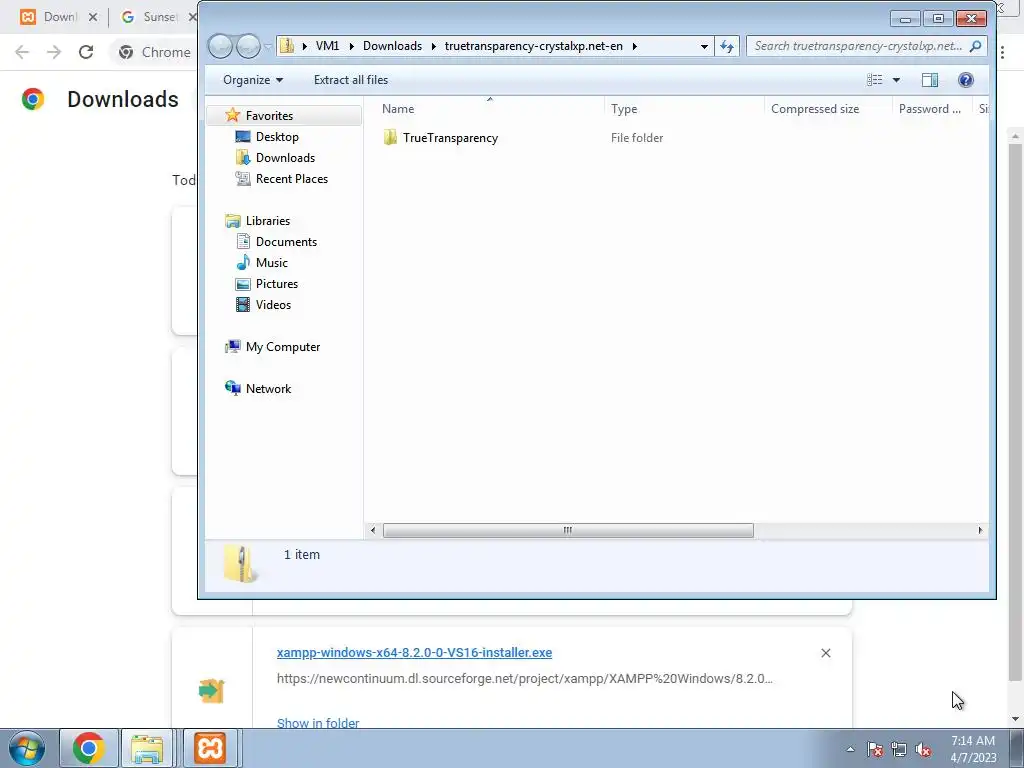Click the Chrome taskbar icon
The height and width of the screenshot is (768, 1024).
(x=89, y=748)
